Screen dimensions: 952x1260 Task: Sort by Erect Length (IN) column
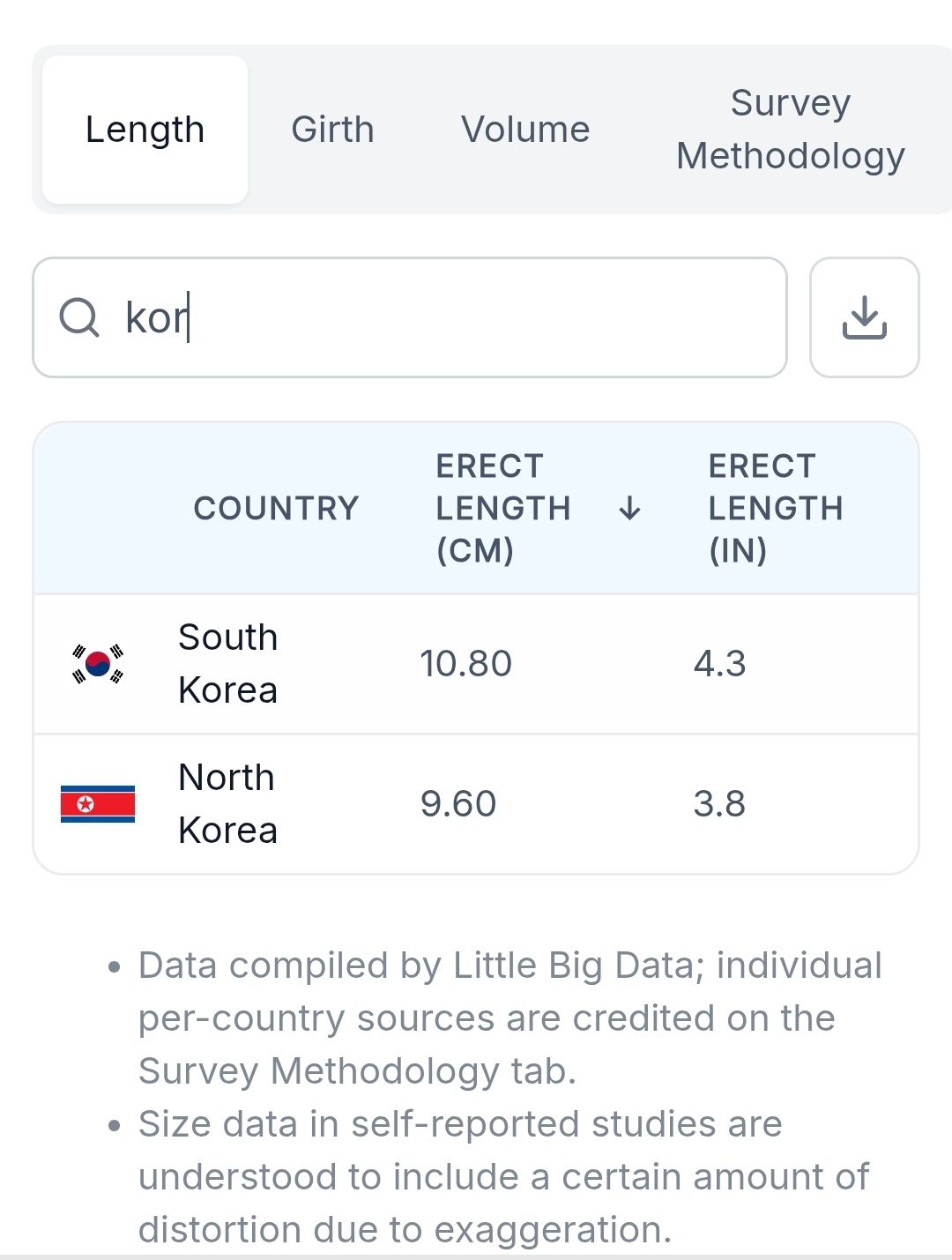[x=776, y=509]
